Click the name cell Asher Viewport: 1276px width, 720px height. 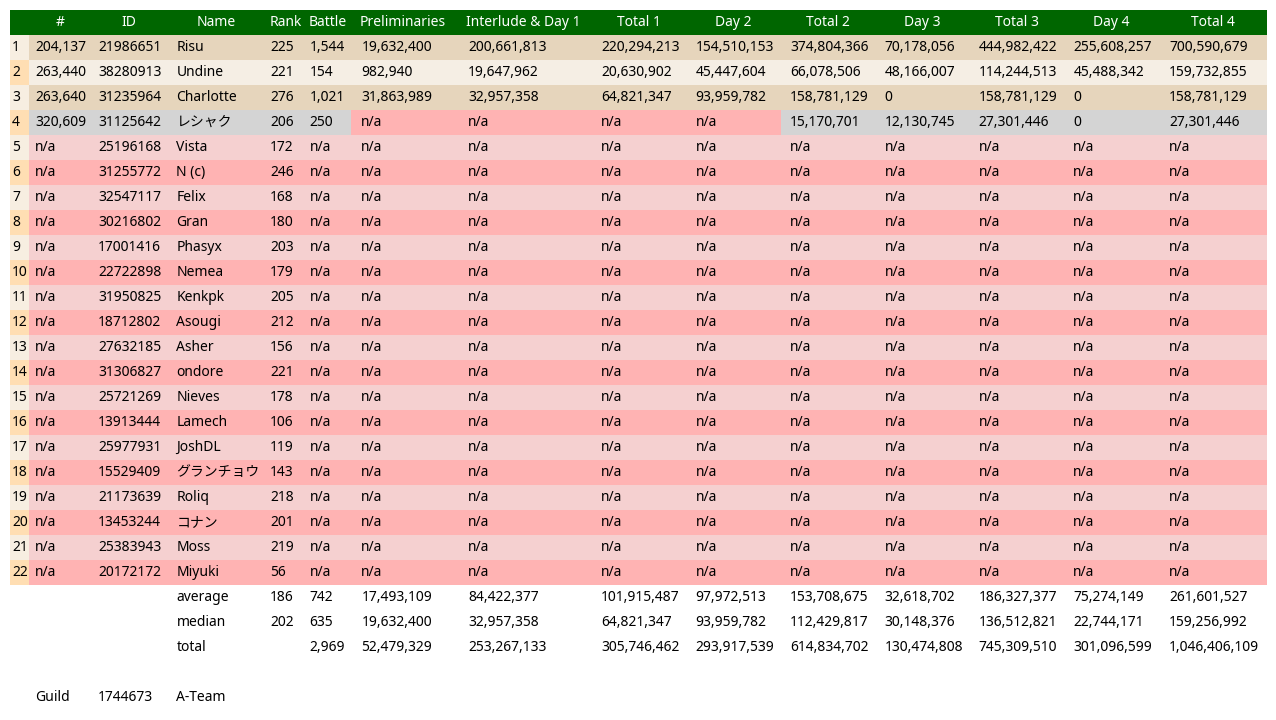point(195,347)
